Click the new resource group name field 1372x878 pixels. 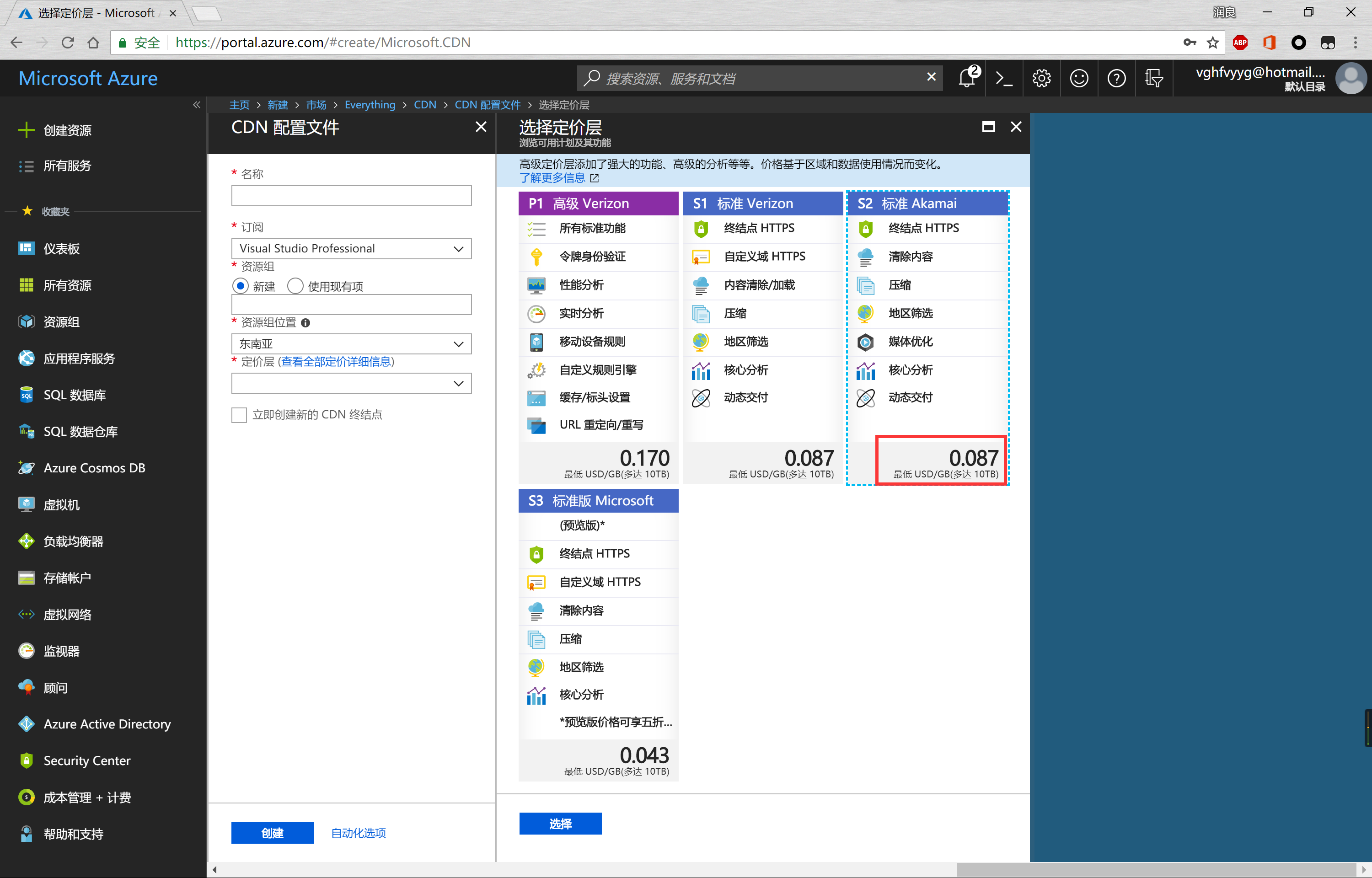[x=351, y=305]
